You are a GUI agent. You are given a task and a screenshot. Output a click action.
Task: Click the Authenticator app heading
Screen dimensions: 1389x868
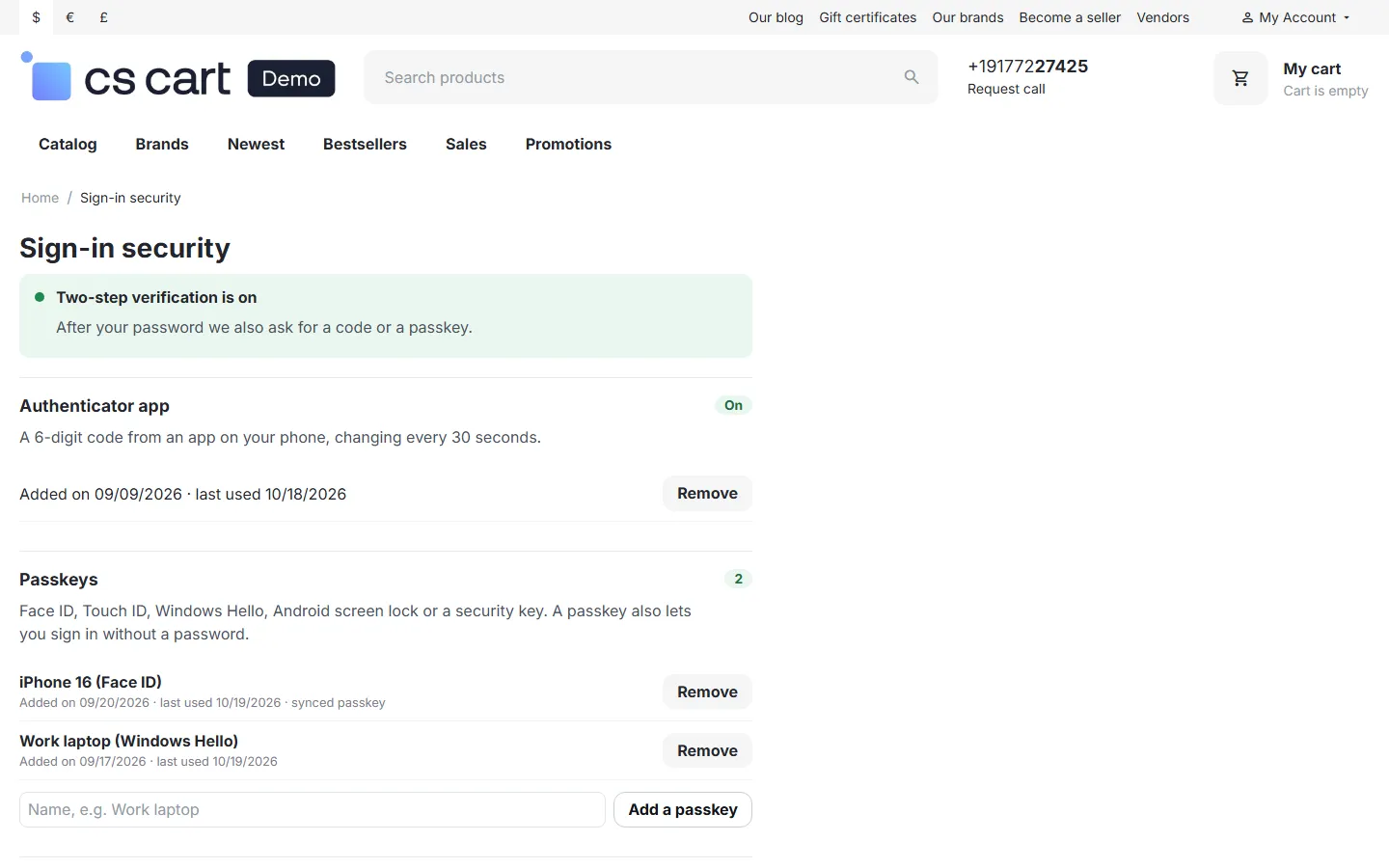tap(95, 406)
